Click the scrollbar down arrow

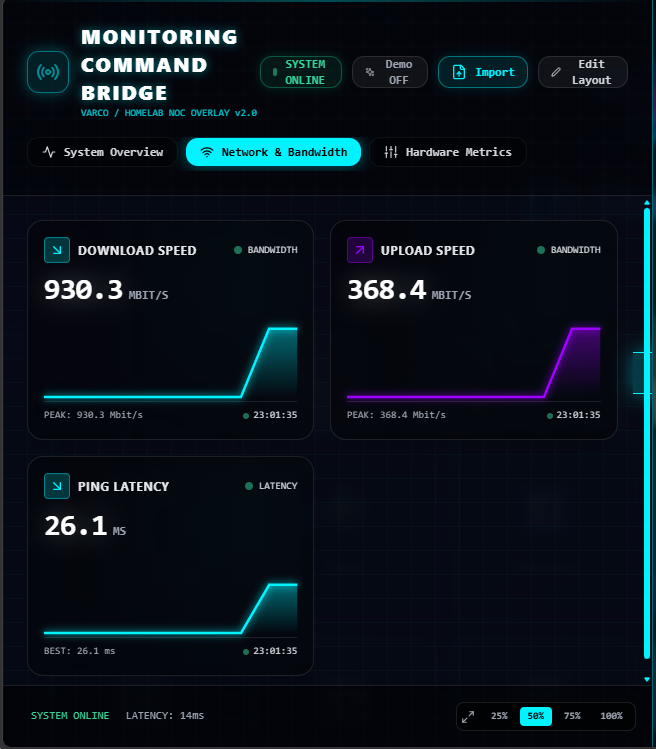click(647, 679)
